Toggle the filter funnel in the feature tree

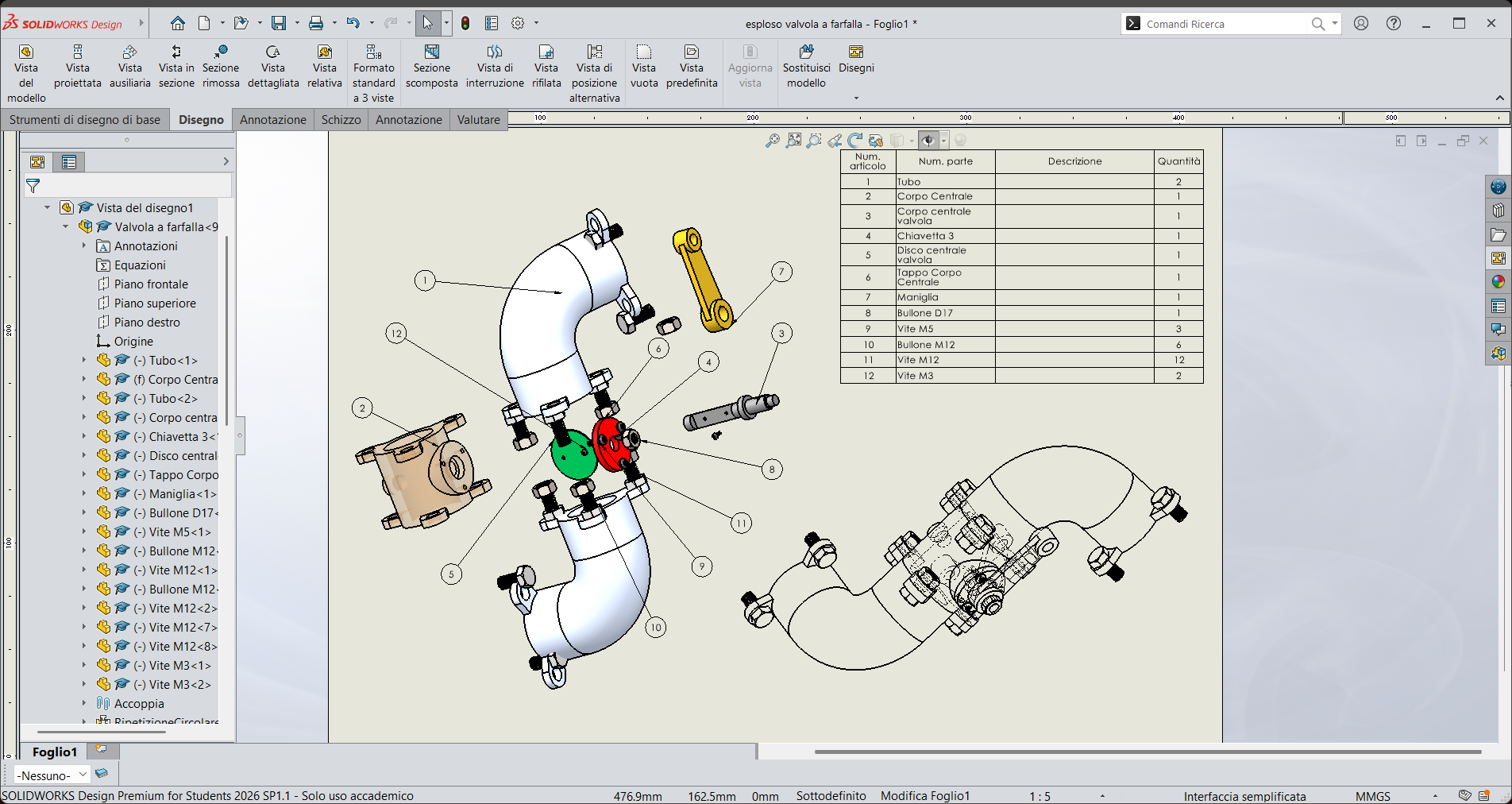33,186
